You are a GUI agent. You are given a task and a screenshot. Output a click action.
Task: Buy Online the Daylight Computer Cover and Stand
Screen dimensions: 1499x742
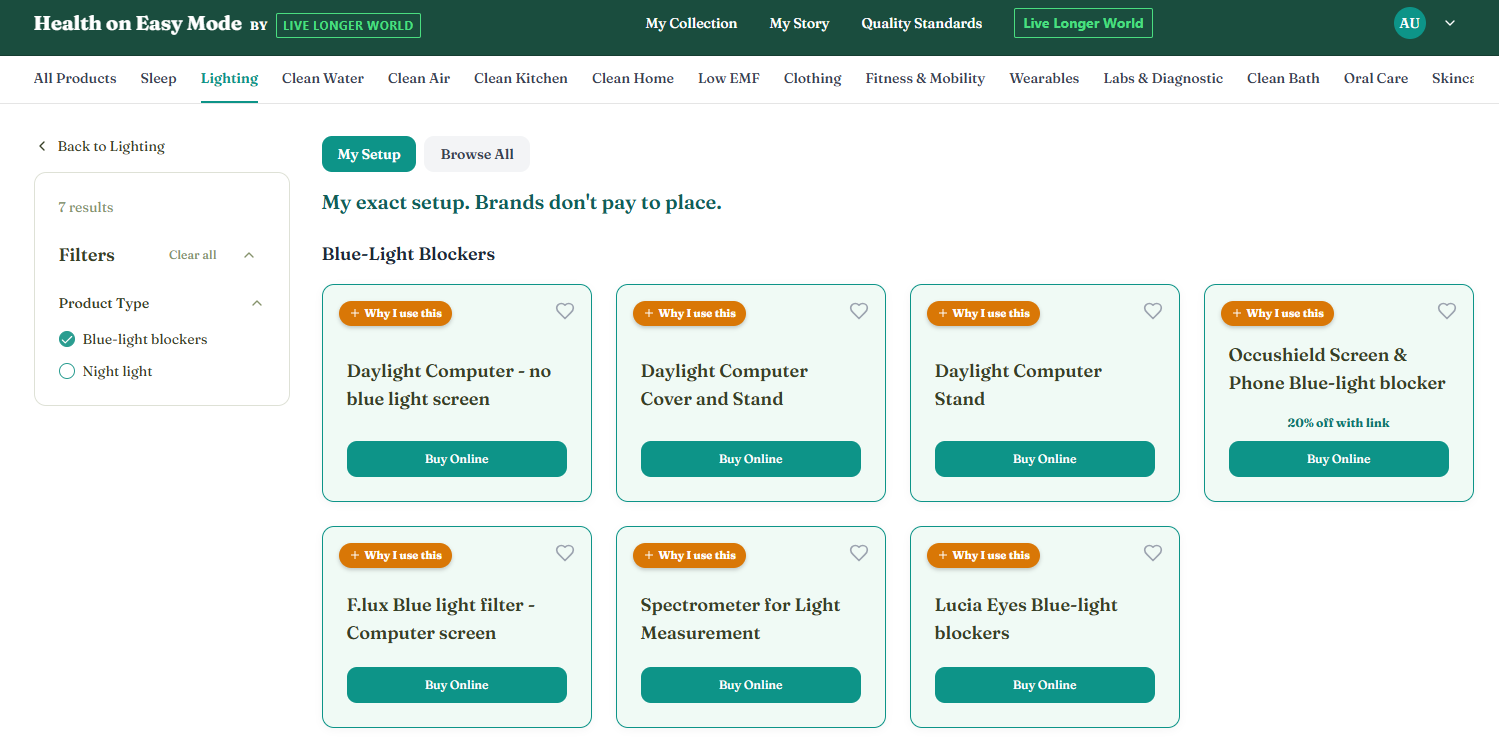pyautogui.click(x=751, y=459)
